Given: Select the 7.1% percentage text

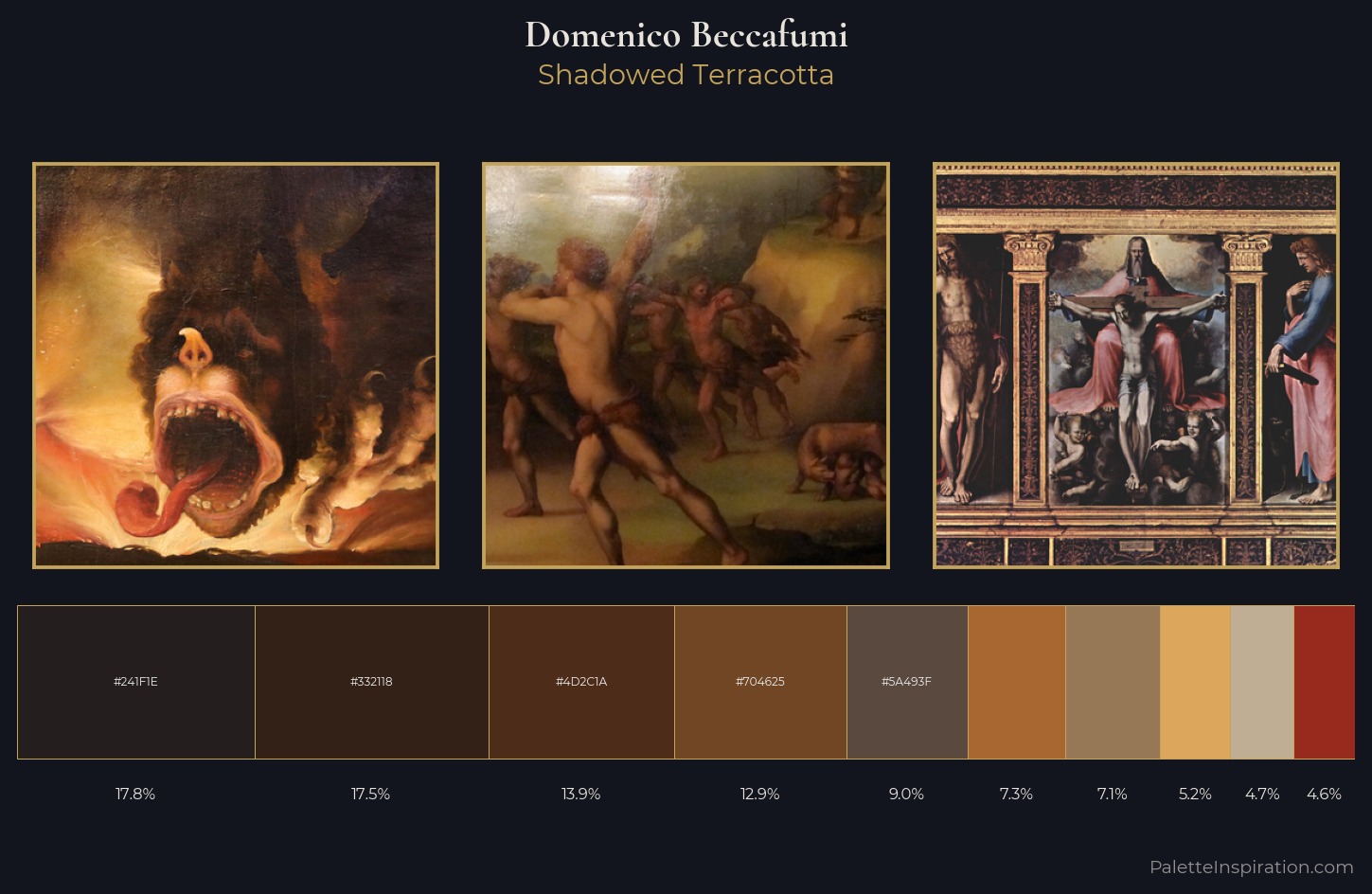Looking at the screenshot, I should click(1113, 794).
